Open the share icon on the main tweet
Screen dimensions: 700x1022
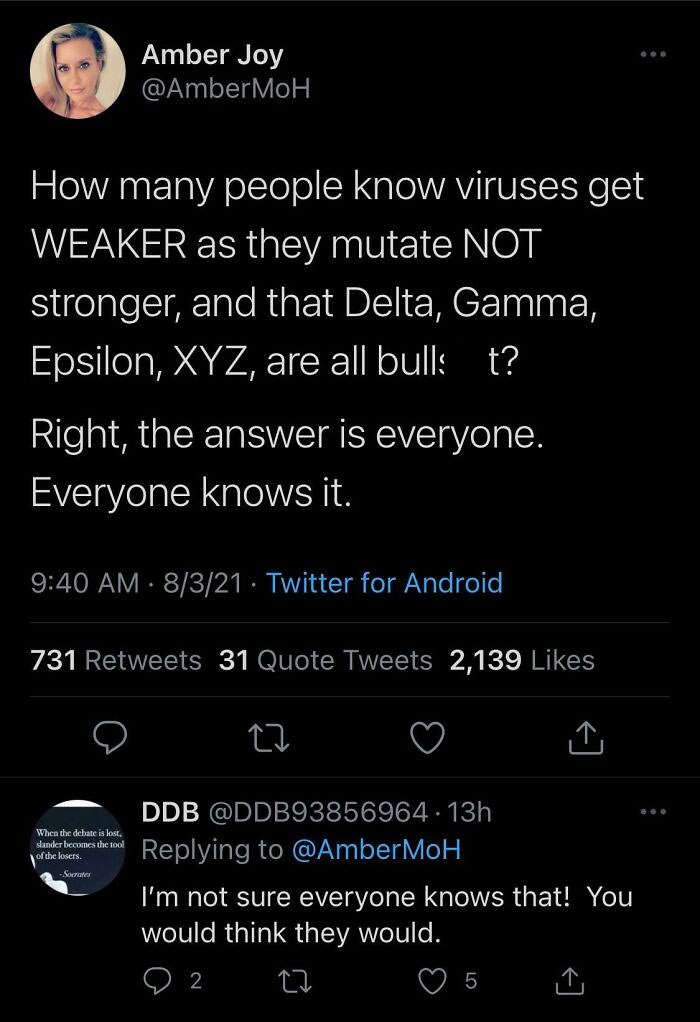585,738
